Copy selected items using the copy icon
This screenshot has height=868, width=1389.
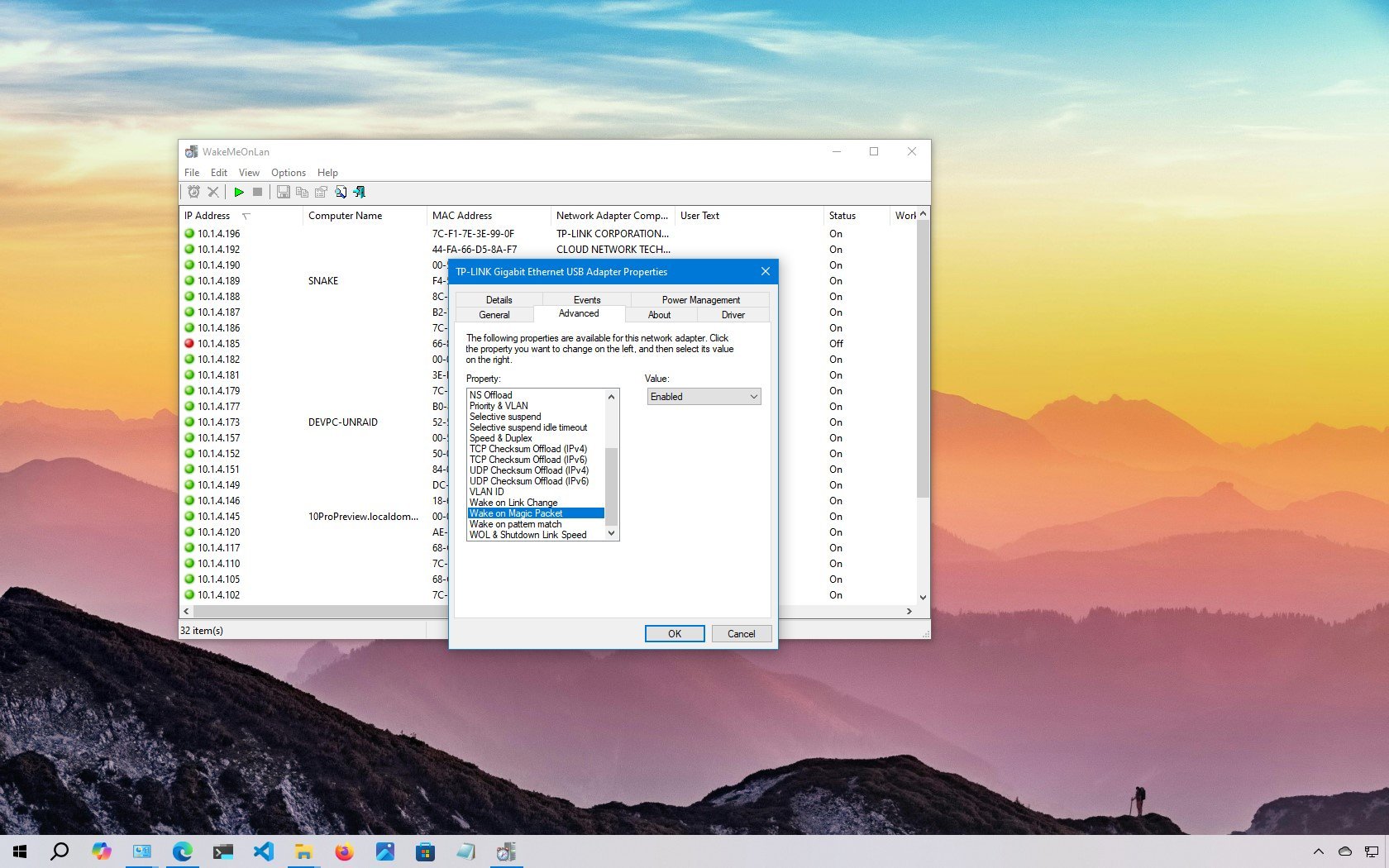pos(302,192)
